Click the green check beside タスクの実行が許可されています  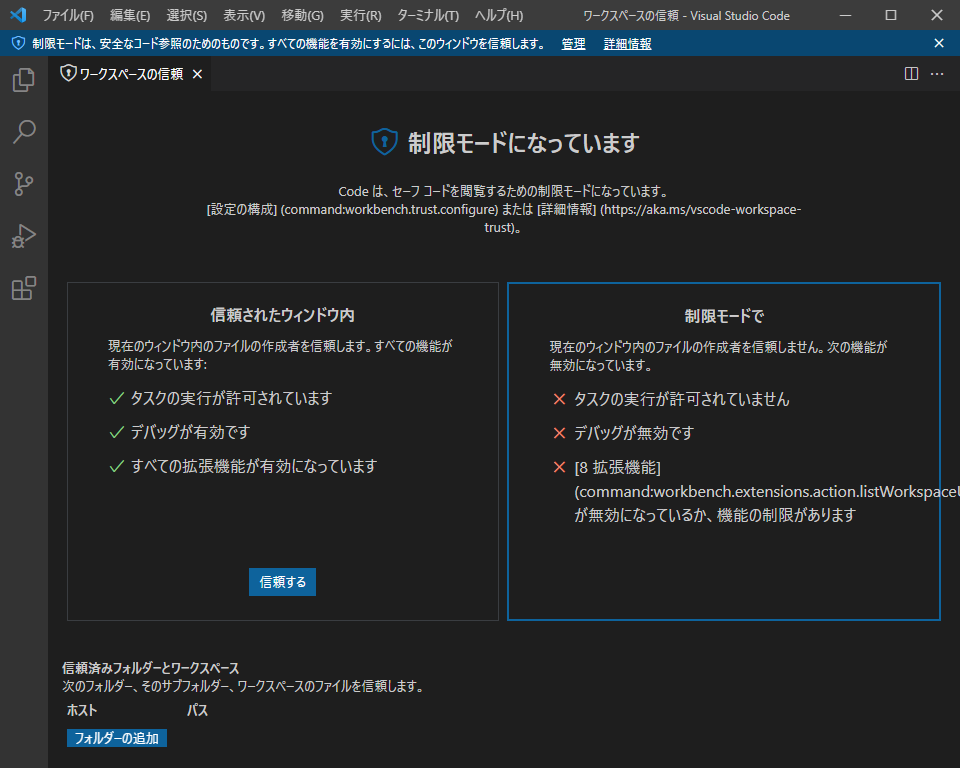tap(116, 399)
